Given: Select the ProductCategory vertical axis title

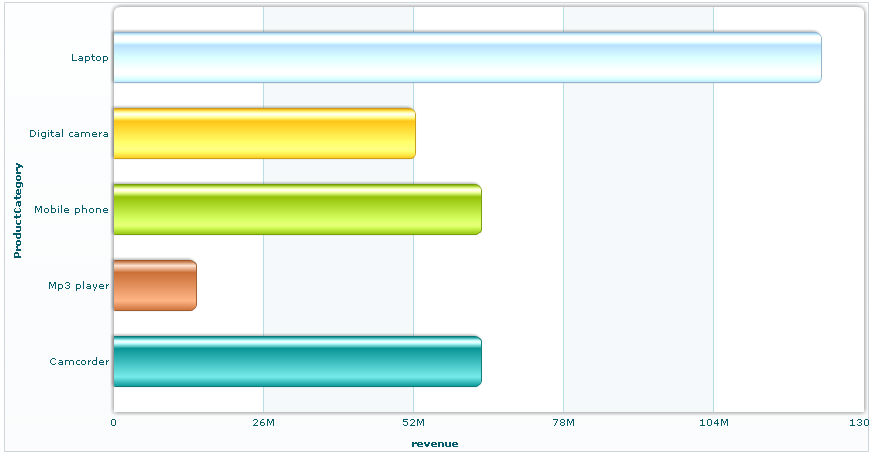Looking at the screenshot, I should 18,210.
